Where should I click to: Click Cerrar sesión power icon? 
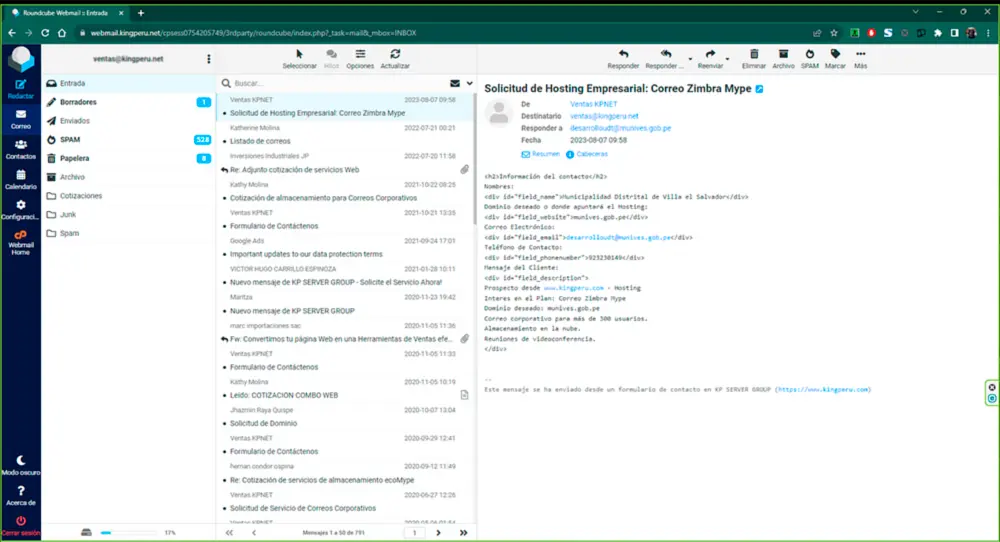[x=20, y=525]
